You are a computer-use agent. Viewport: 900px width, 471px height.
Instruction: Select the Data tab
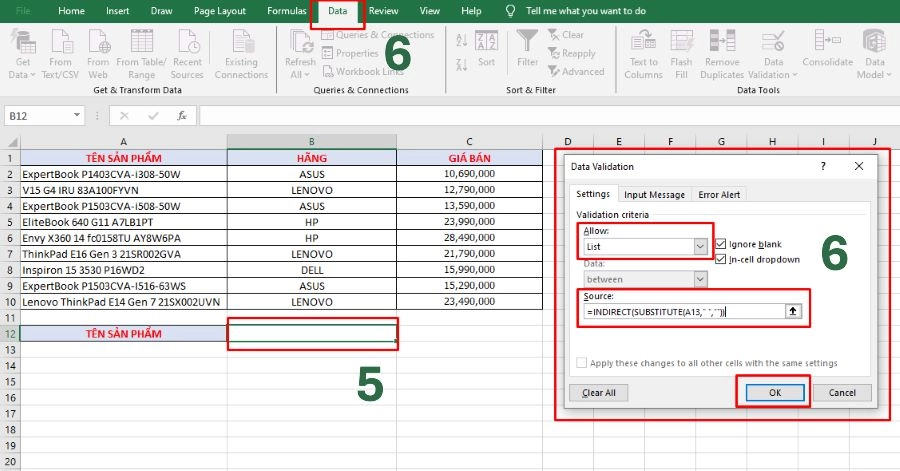point(338,11)
